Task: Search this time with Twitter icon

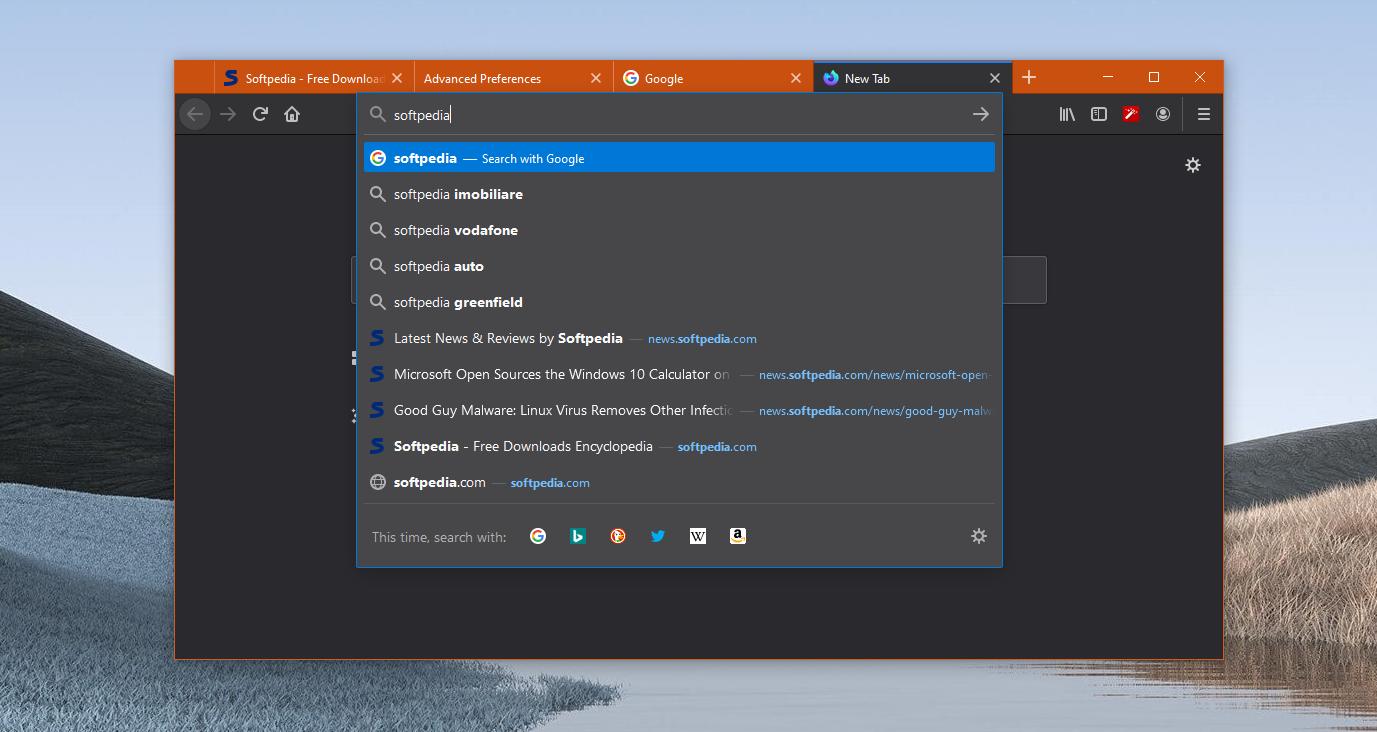Action: (x=658, y=536)
